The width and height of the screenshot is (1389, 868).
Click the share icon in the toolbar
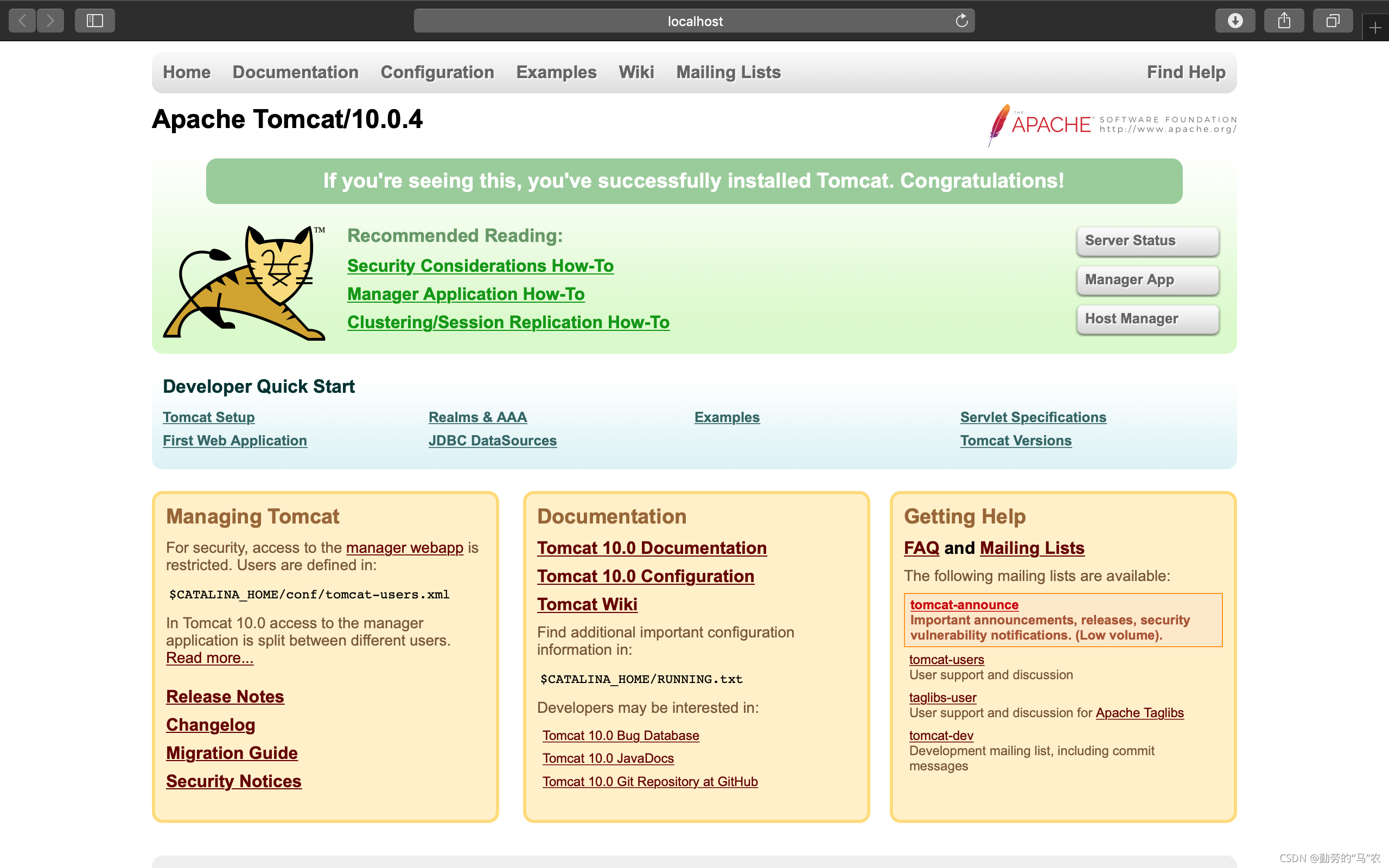[1284, 21]
